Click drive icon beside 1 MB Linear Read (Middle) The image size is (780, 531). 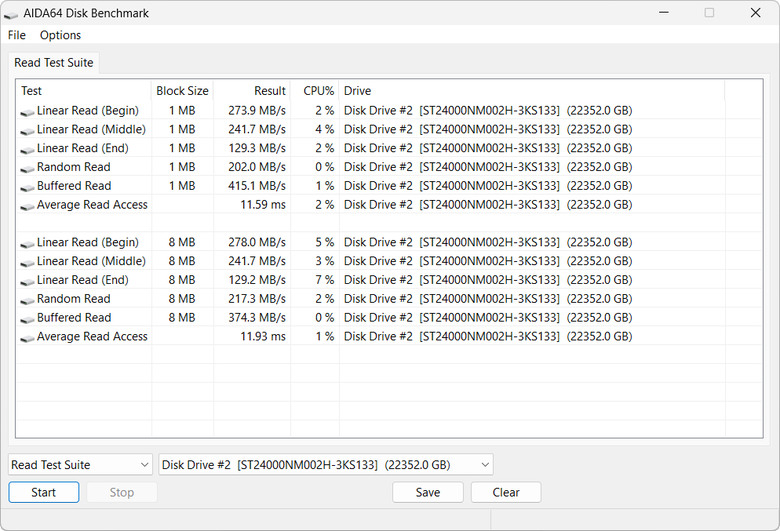[27, 131]
